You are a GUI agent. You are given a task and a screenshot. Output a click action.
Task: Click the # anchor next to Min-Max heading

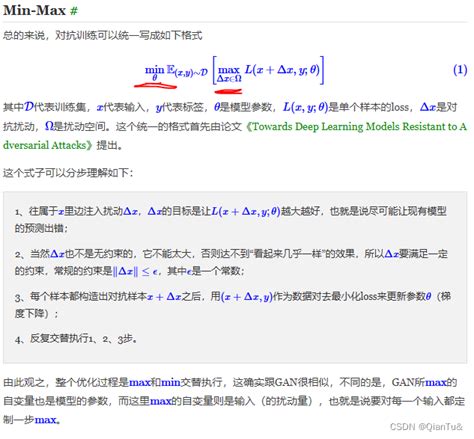[74, 11]
